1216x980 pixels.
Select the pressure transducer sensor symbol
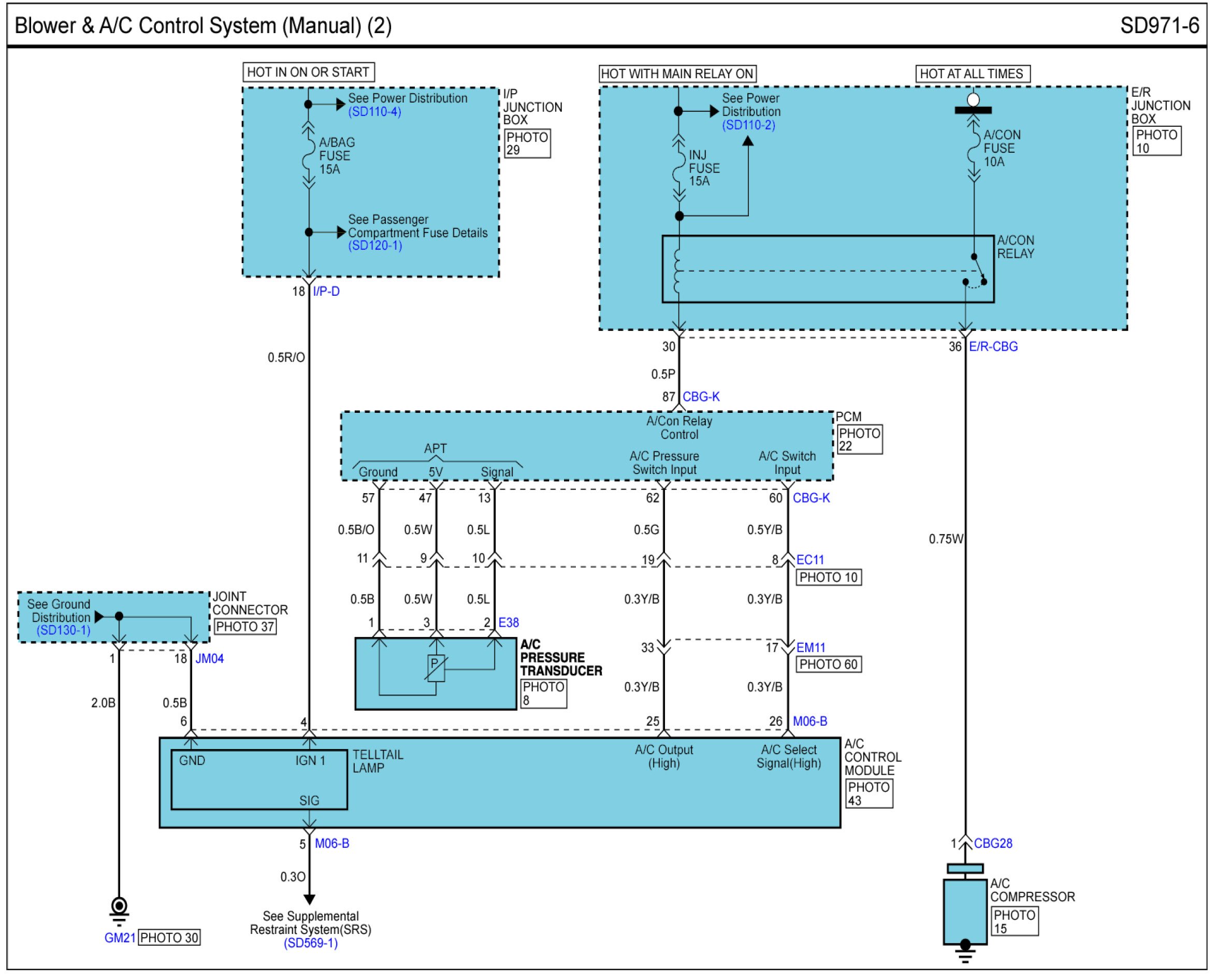436,668
